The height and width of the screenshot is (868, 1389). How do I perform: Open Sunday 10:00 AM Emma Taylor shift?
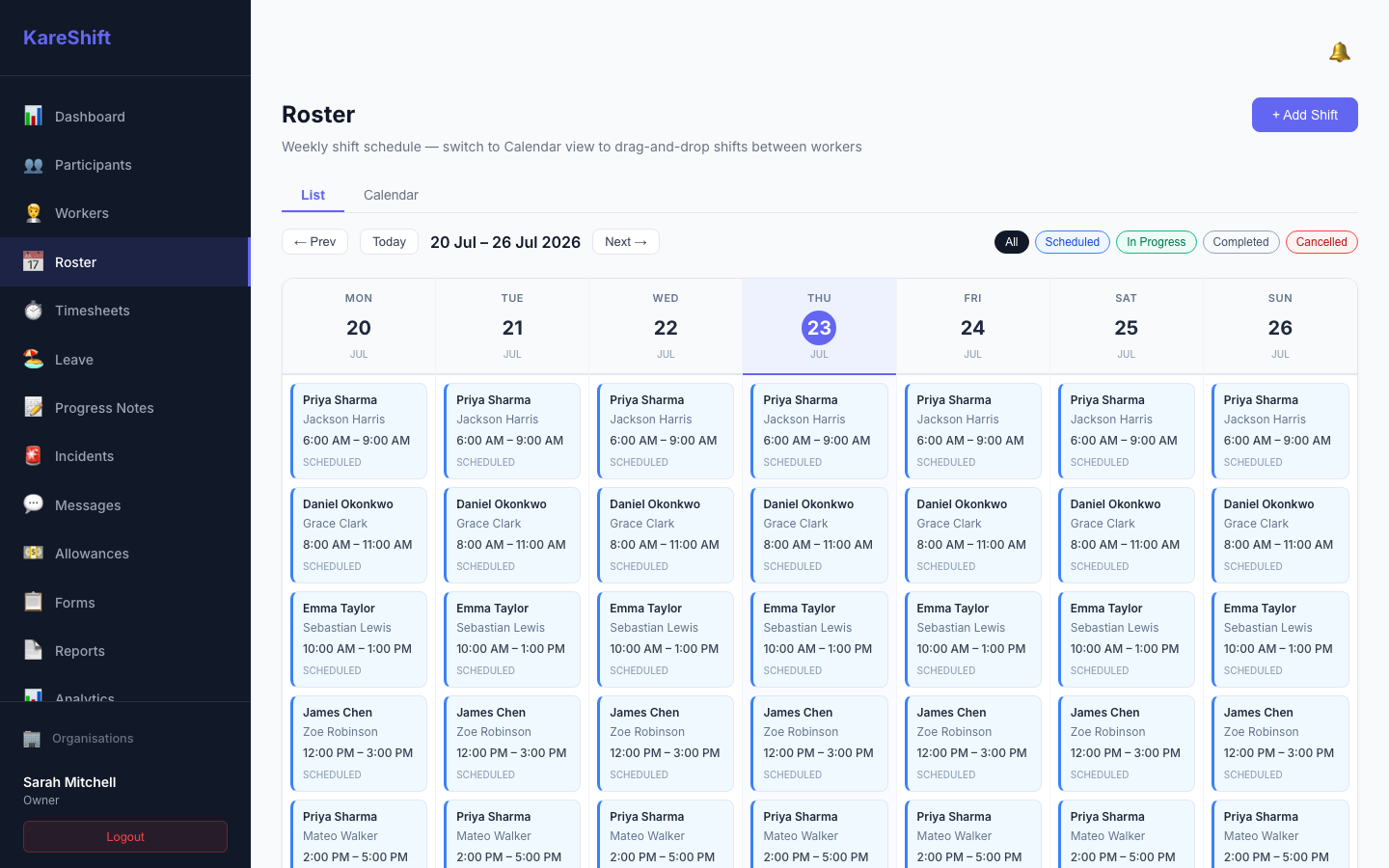click(x=1280, y=639)
